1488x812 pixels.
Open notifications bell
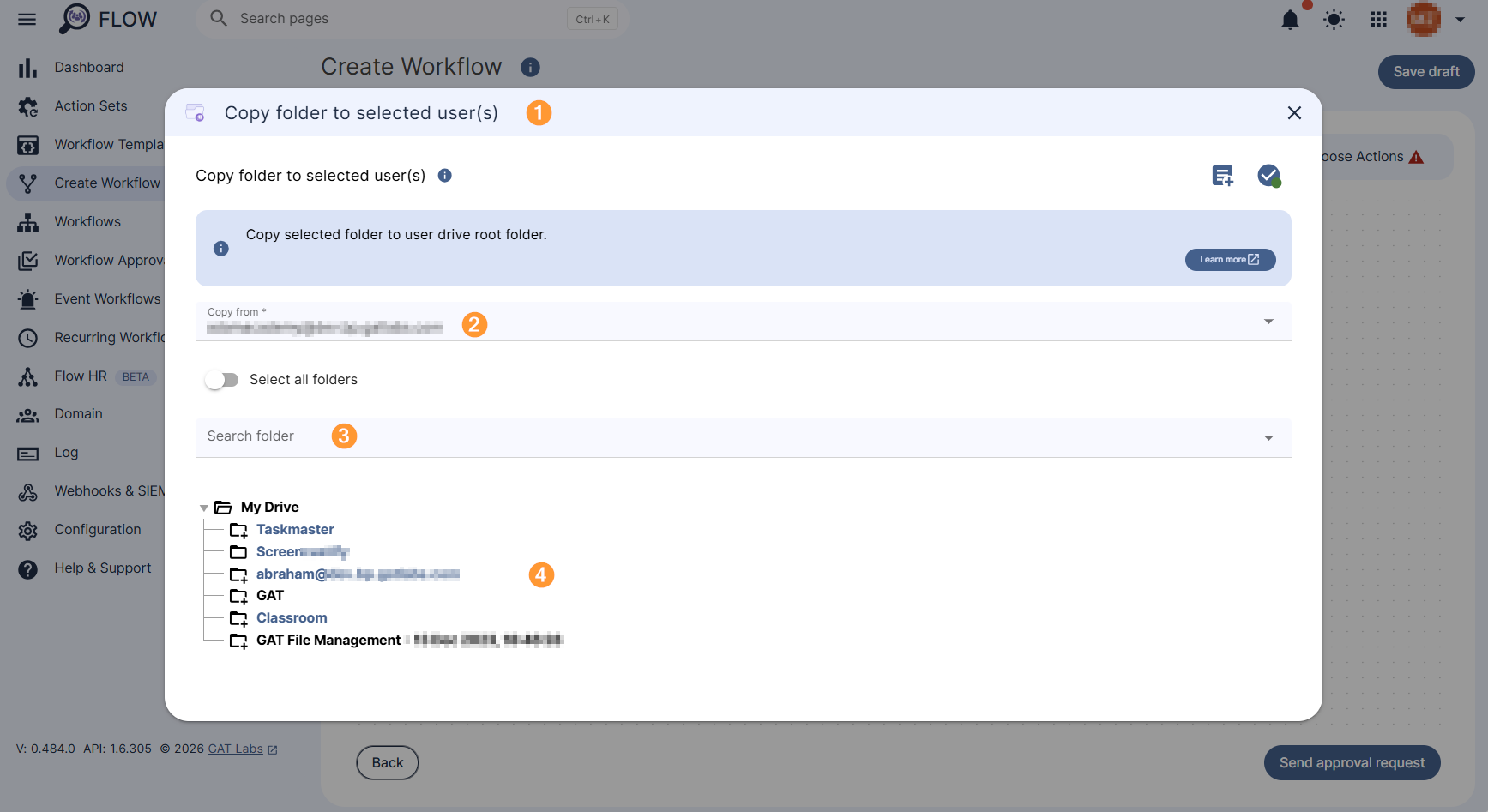1290,20
